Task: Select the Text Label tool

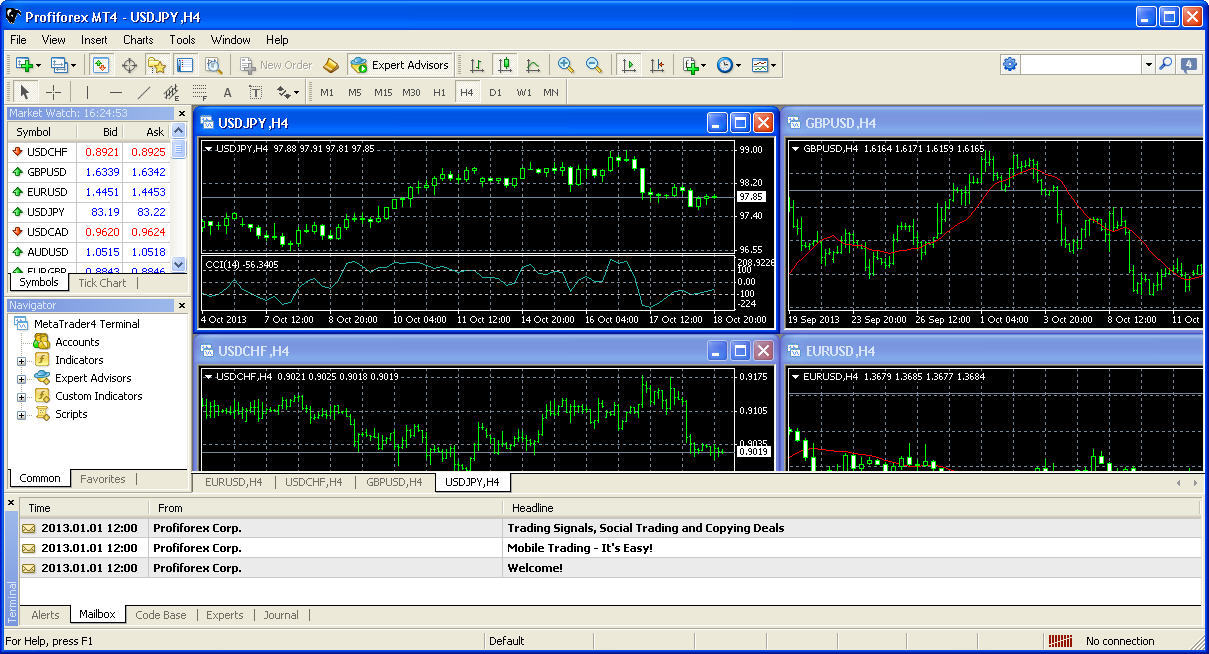Action: click(x=255, y=92)
